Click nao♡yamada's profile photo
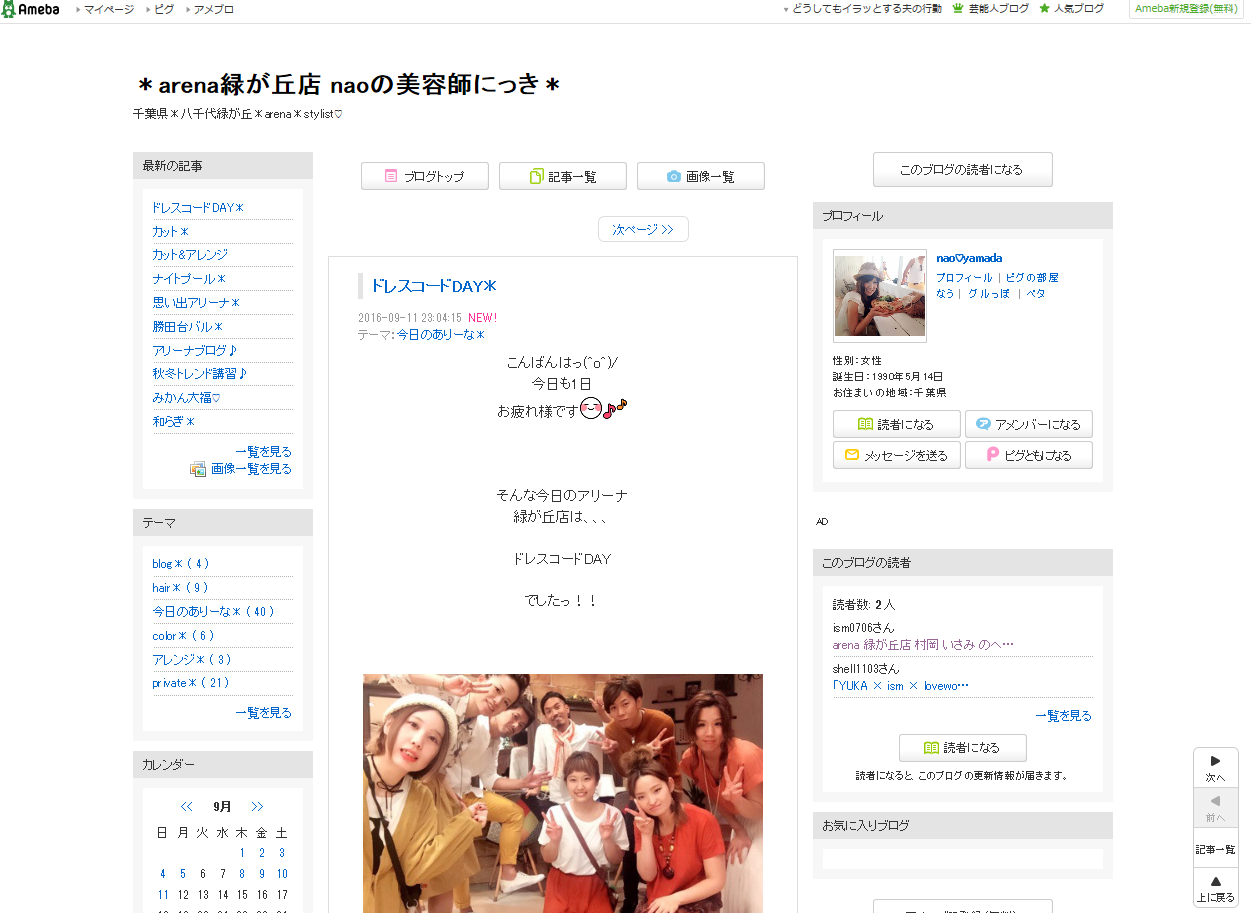 [x=879, y=296]
